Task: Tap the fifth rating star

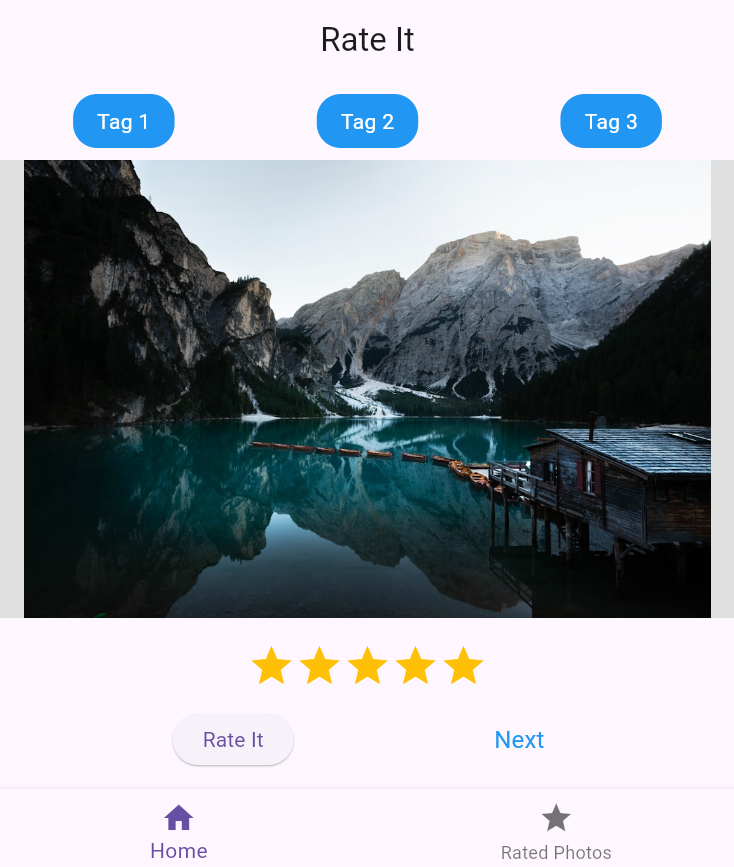Action: tap(464, 666)
